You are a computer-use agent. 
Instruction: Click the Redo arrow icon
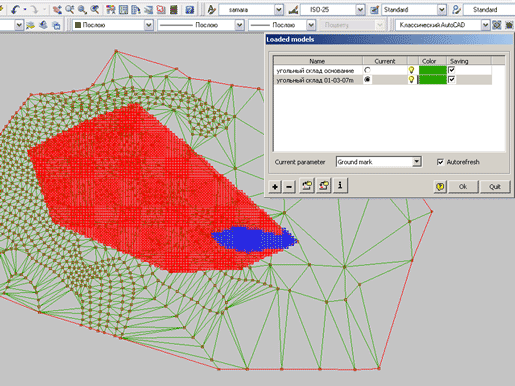(x=34, y=10)
